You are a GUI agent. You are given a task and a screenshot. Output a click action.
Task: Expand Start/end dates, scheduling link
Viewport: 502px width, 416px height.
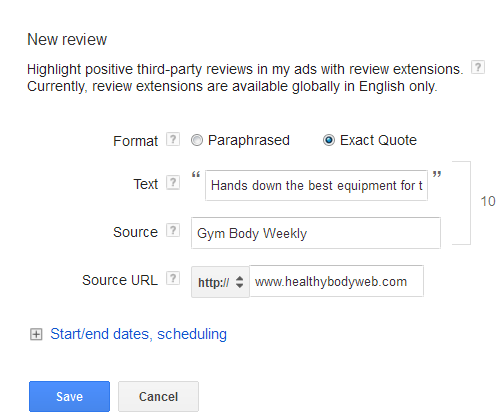pos(138,334)
